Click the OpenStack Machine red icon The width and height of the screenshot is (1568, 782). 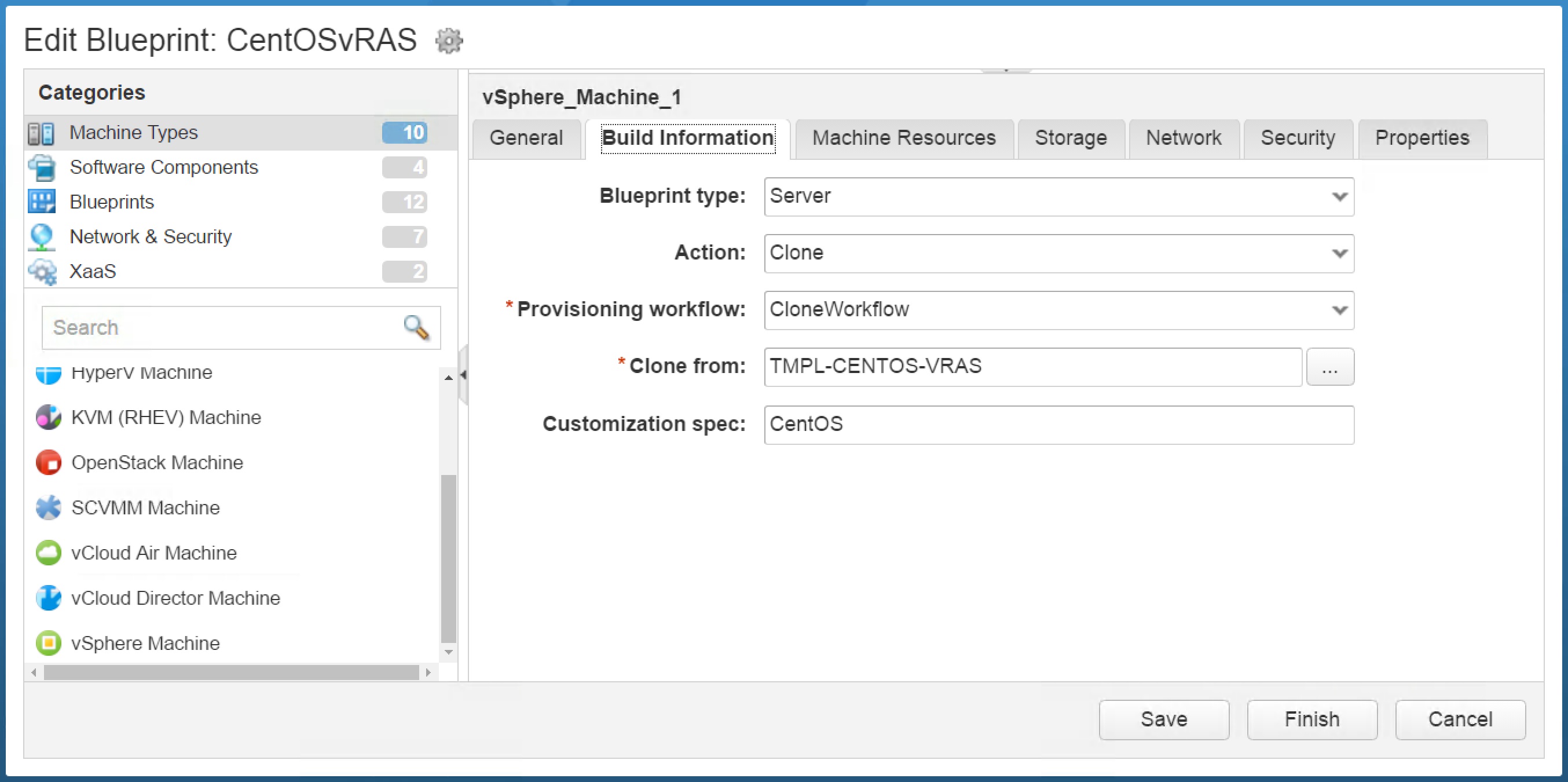pos(49,462)
